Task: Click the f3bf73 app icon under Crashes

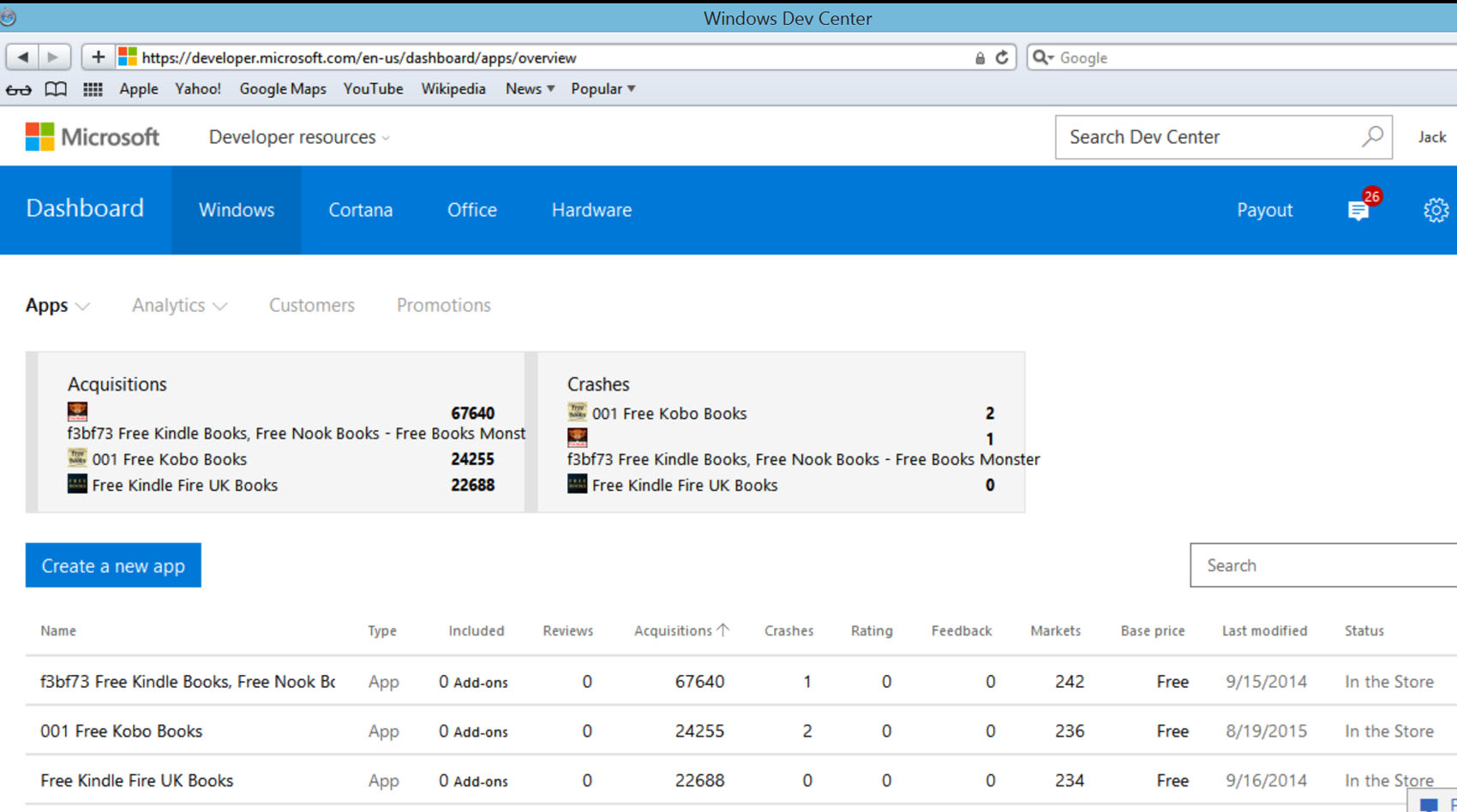Action: pos(577,438)
